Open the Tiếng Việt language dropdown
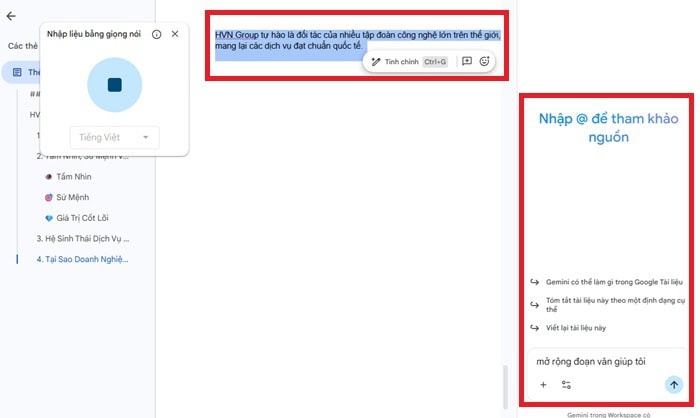 point(114,138)
